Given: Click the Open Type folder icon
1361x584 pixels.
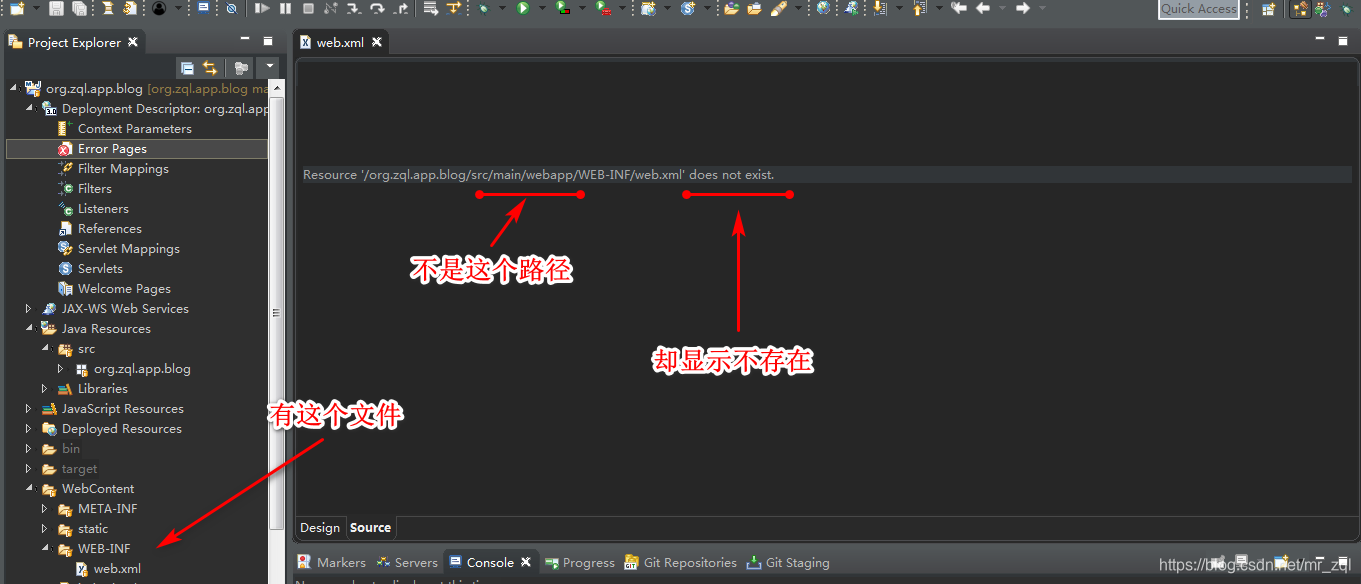Looking at the screenshot, I should (x=731, y=8).
